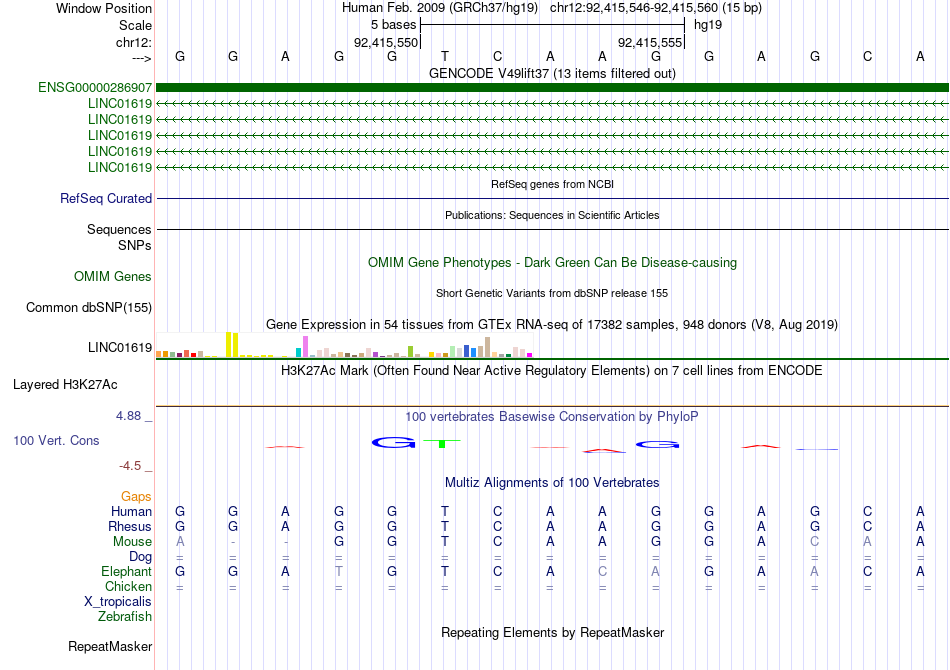Click the 92,415,550 coordinate tick label
950x670 pixels.
(386, 42)
